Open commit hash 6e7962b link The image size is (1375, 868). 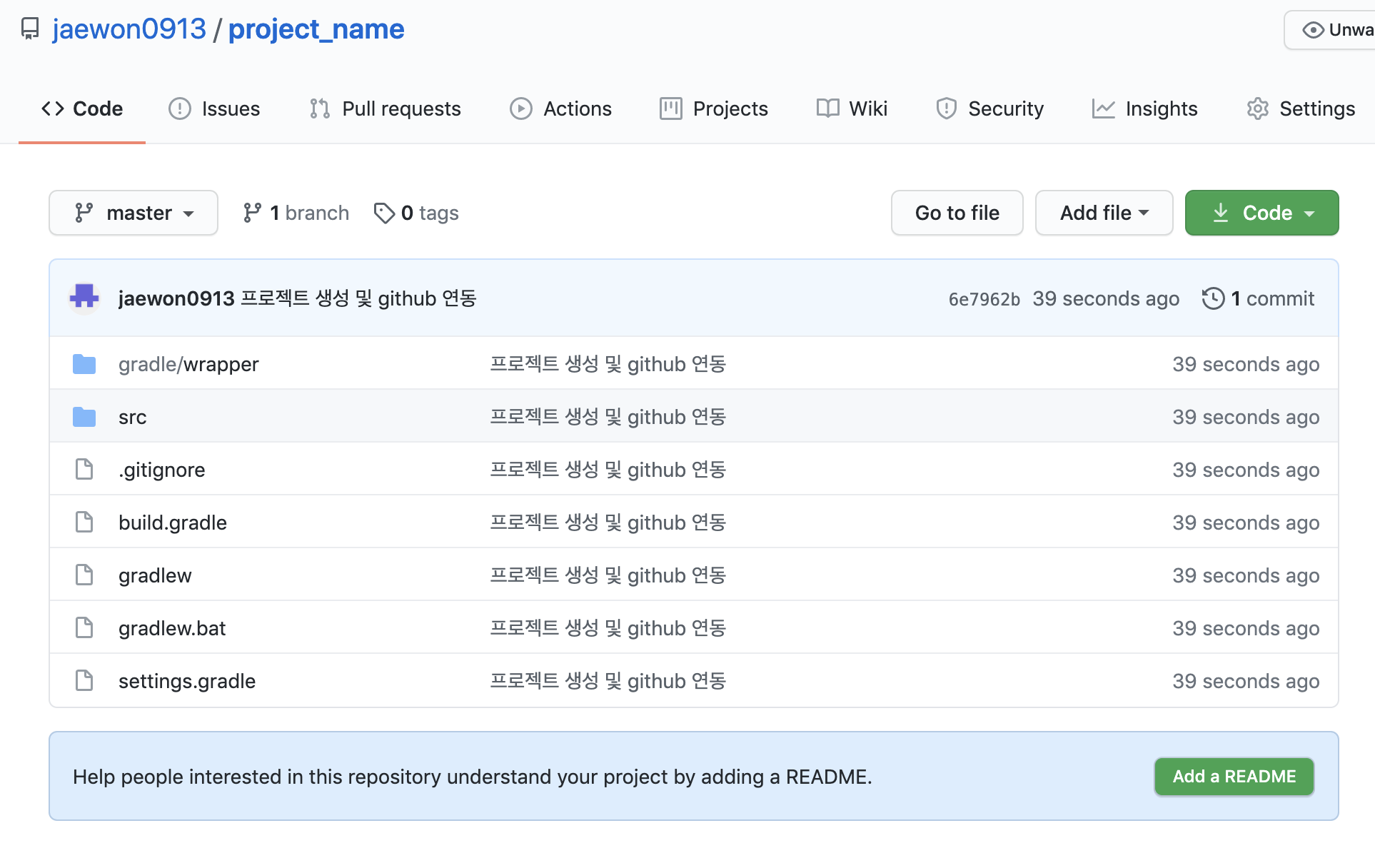(984, 299)
